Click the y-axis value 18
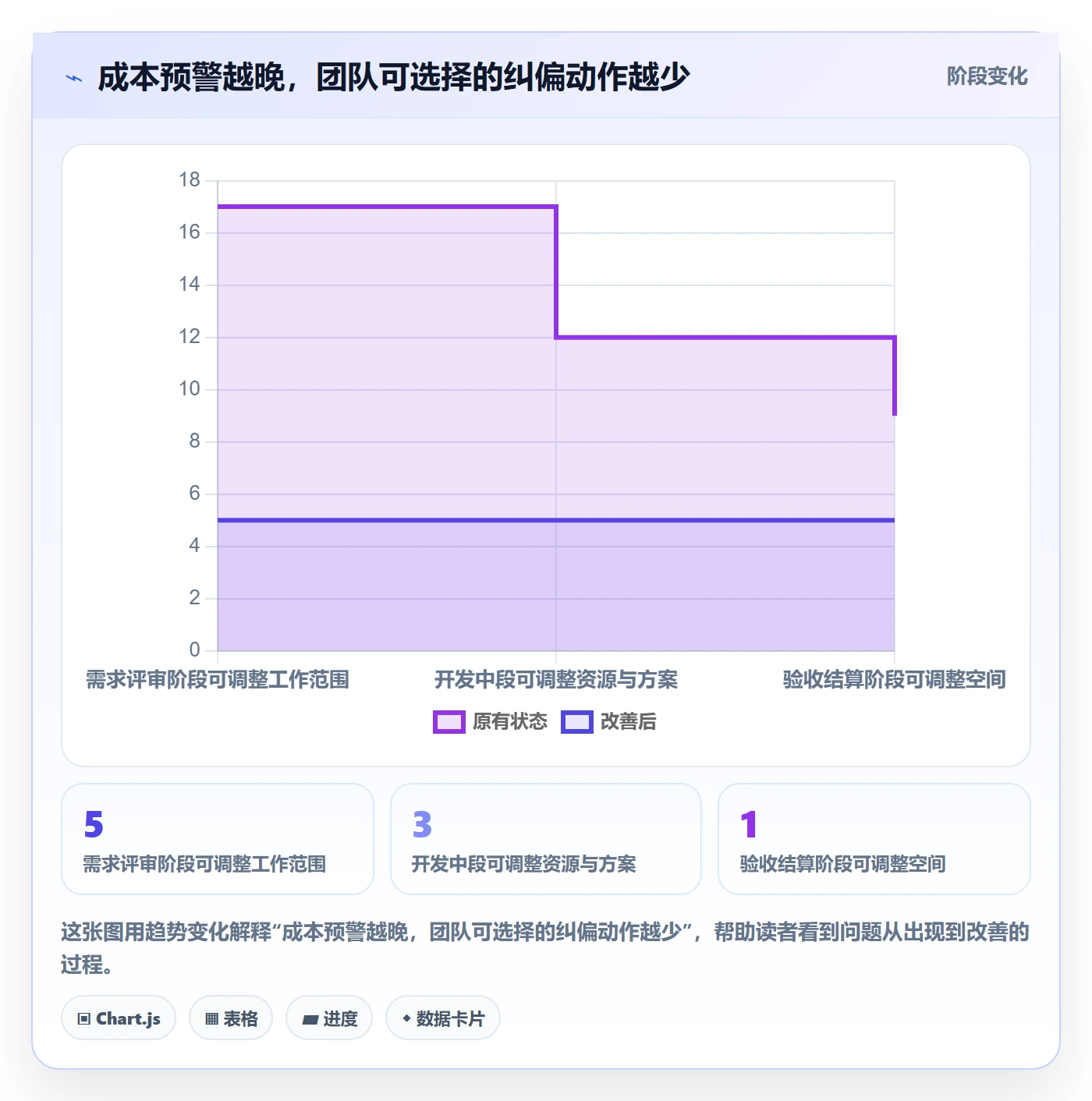 [190, 180]
